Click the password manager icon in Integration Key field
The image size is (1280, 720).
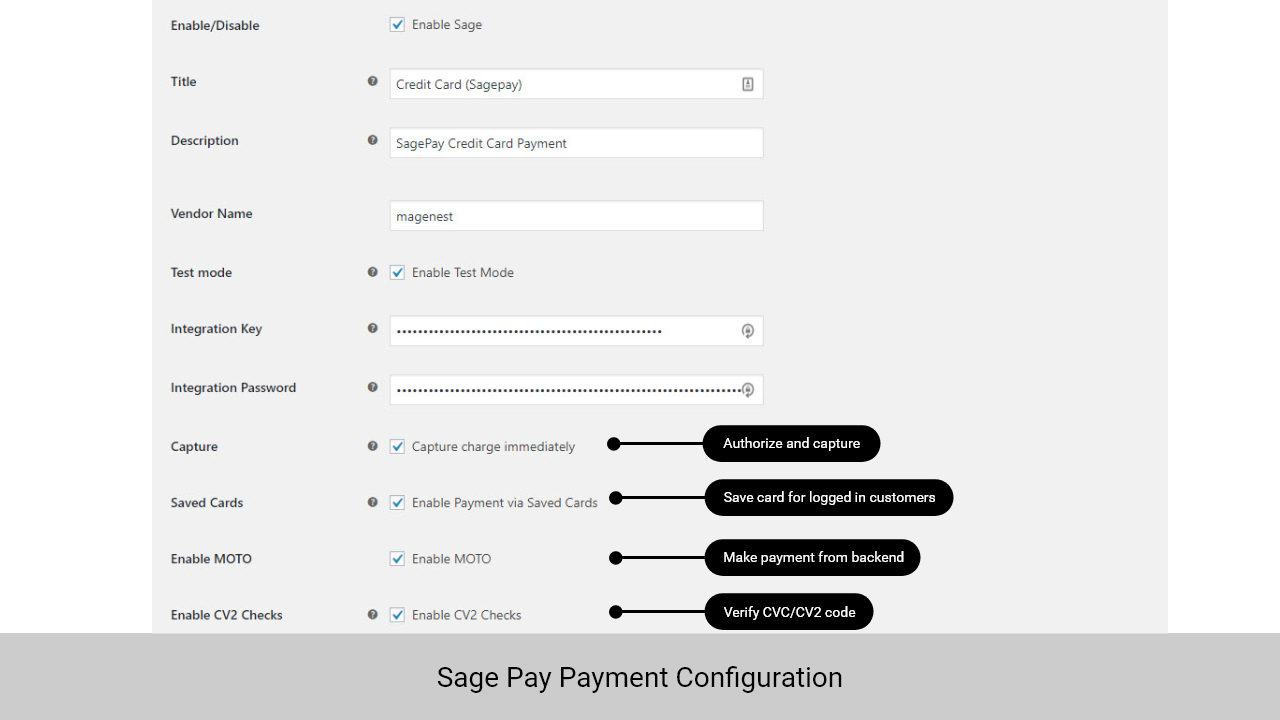747,331
